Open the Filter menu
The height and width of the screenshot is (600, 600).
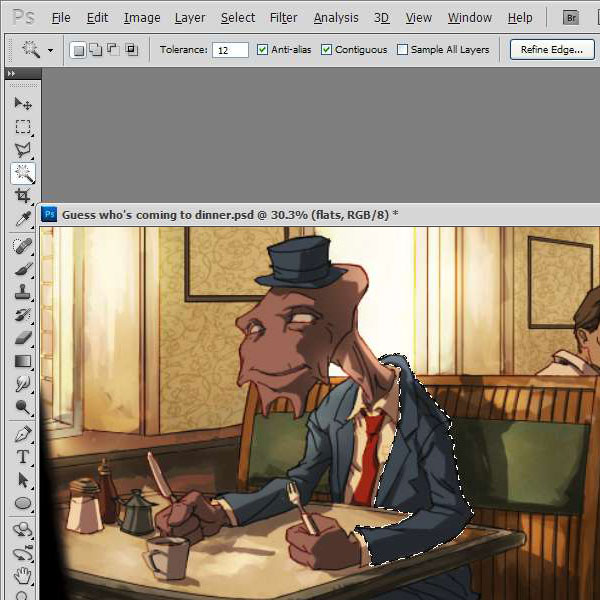283,18
